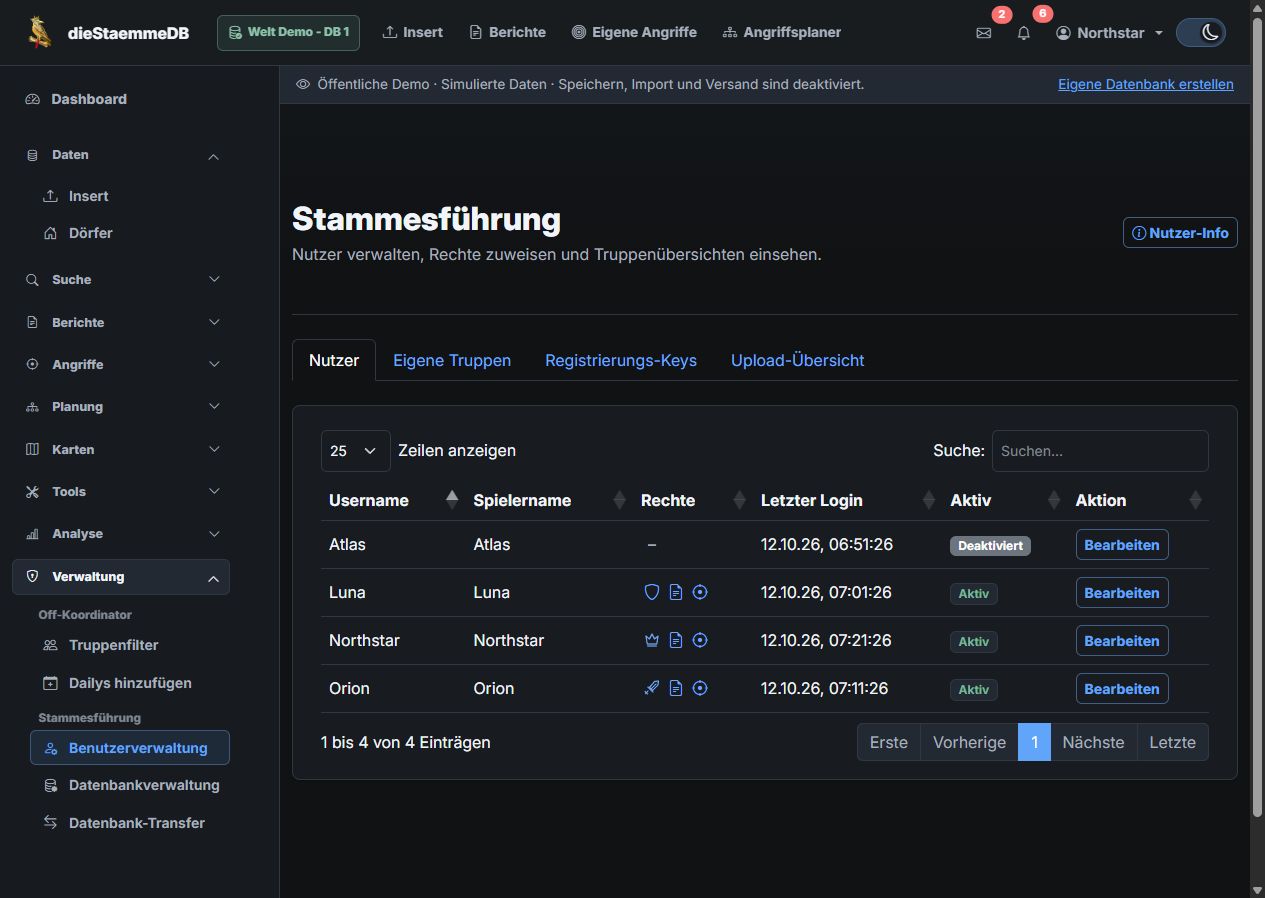Open the Northstar user account dropdown
The width and height of the screenshot is (1265, 898).
(x=1110, y=33)
